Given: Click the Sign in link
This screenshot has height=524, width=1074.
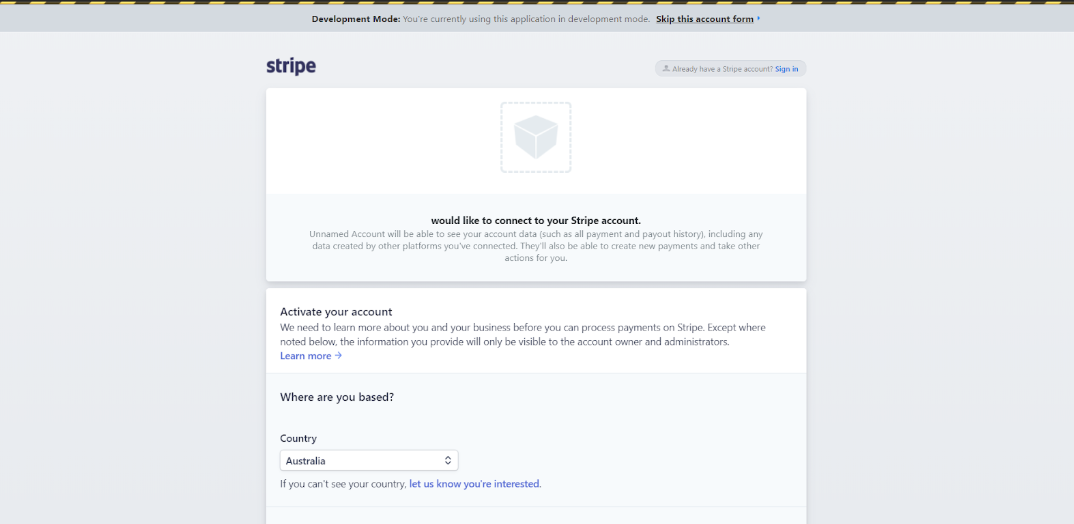Looking at the screenshot, I should (x=786, y=69).
